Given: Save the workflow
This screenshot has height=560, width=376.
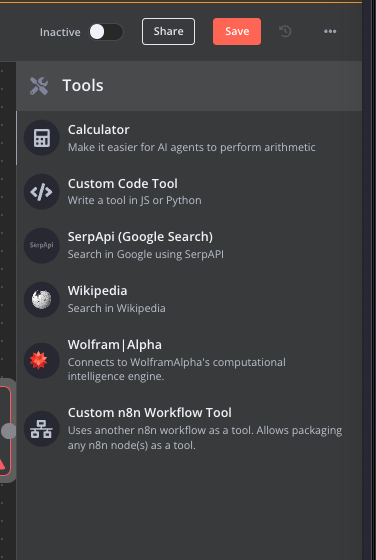Looking at the screenshot, I should pyautogui.click(x=237, y=31).
